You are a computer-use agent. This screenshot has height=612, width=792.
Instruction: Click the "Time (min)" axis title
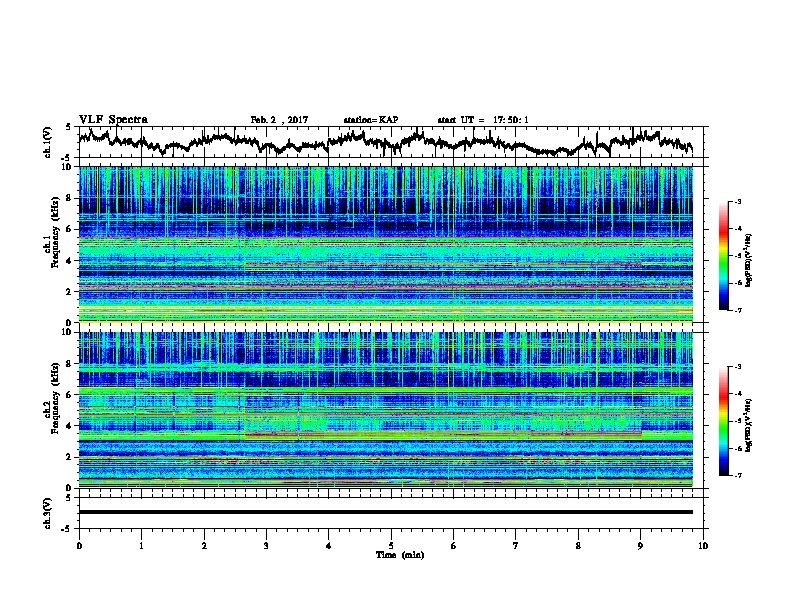[400, 555]
